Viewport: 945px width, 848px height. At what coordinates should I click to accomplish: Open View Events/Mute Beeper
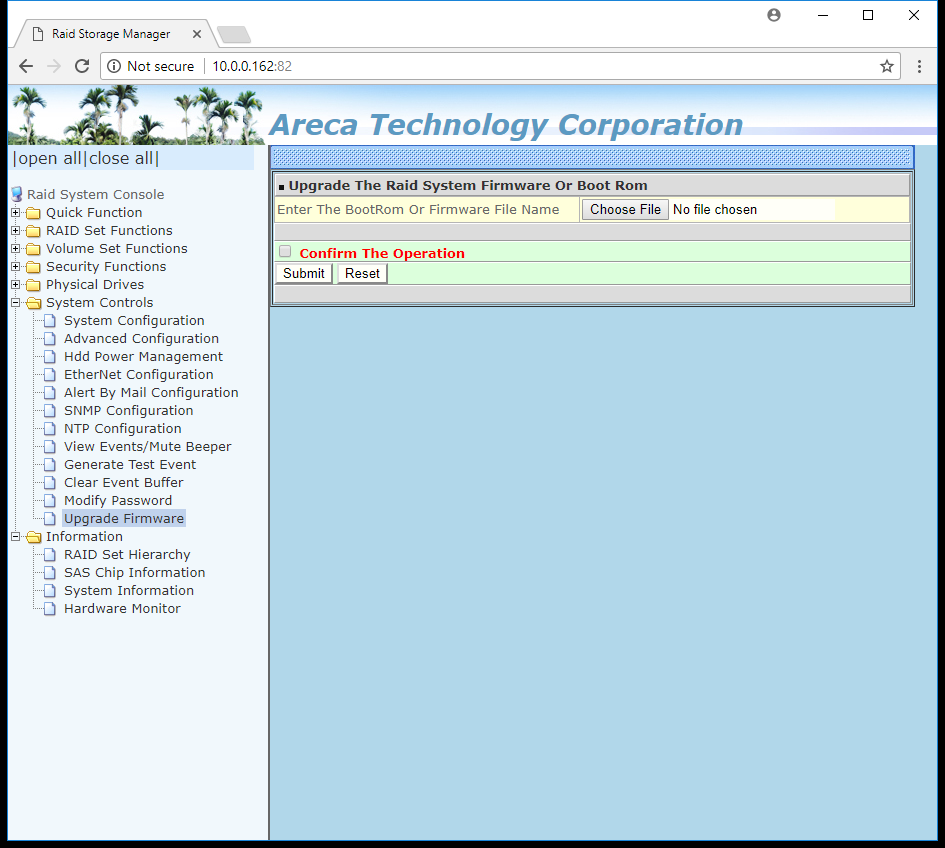[148, 447]
